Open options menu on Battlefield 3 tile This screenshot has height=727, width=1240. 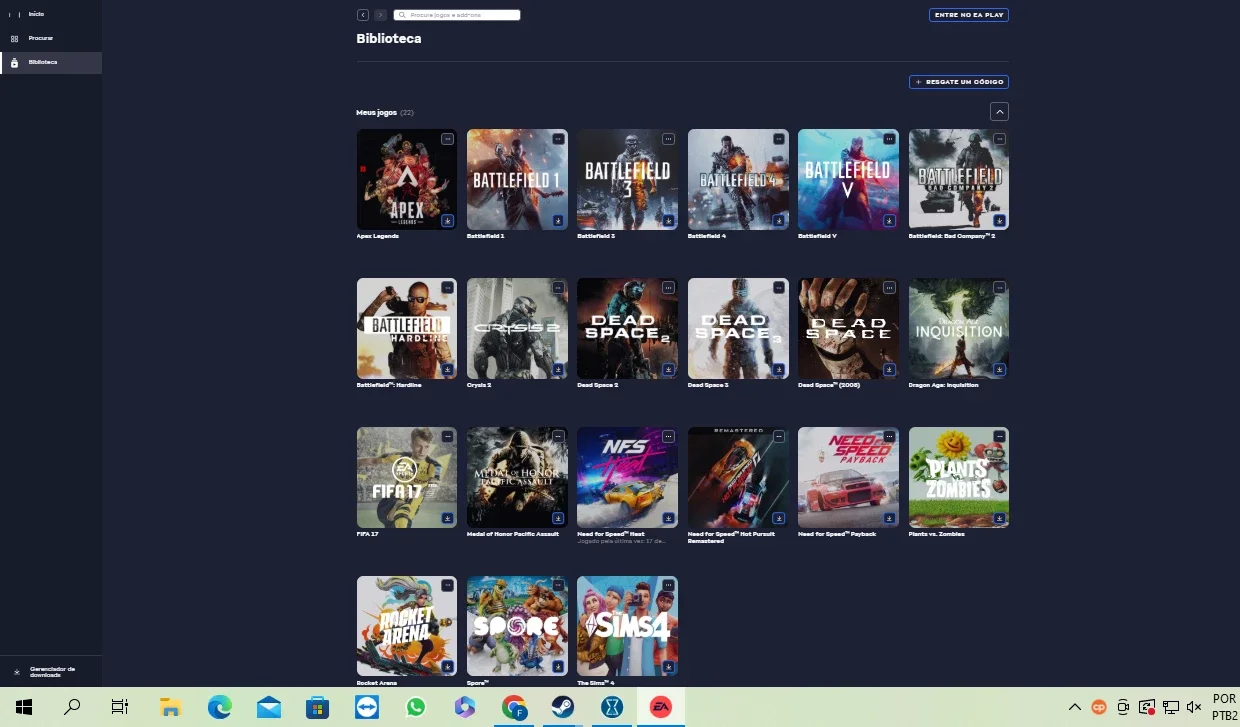(668, 139)
